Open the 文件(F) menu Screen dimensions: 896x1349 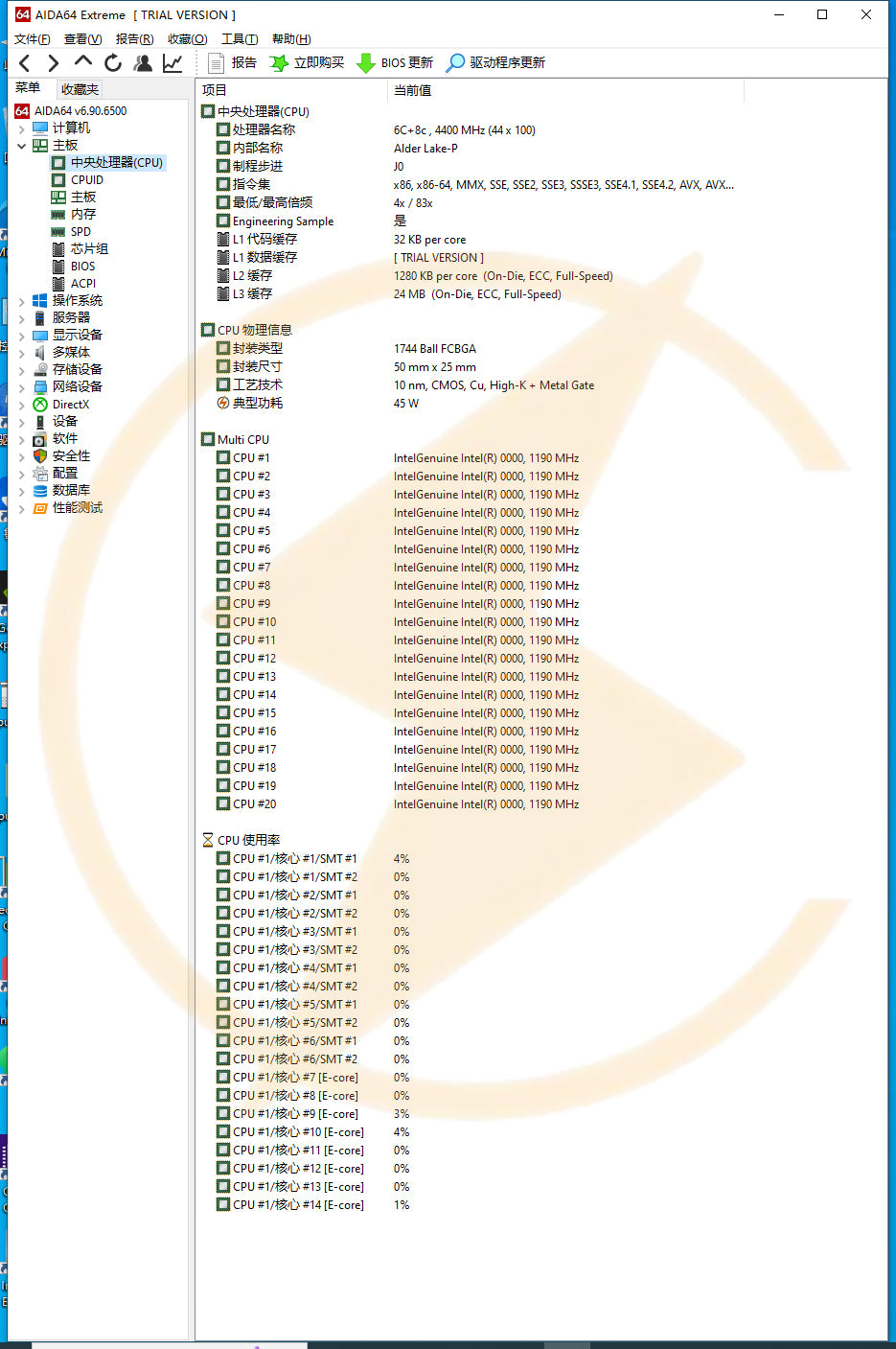pos(32,39)
